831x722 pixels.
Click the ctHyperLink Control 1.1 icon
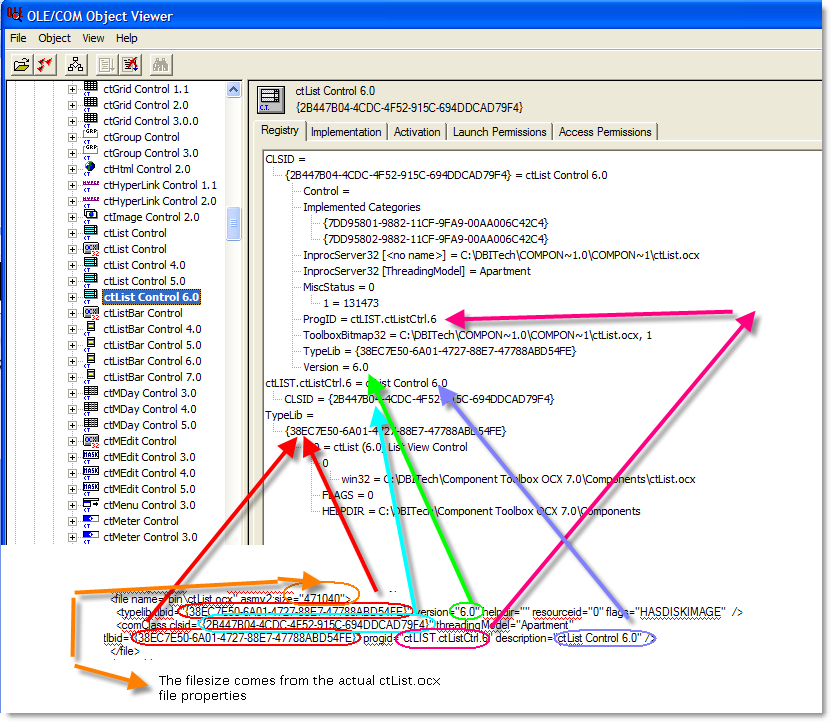pos(91,184)
